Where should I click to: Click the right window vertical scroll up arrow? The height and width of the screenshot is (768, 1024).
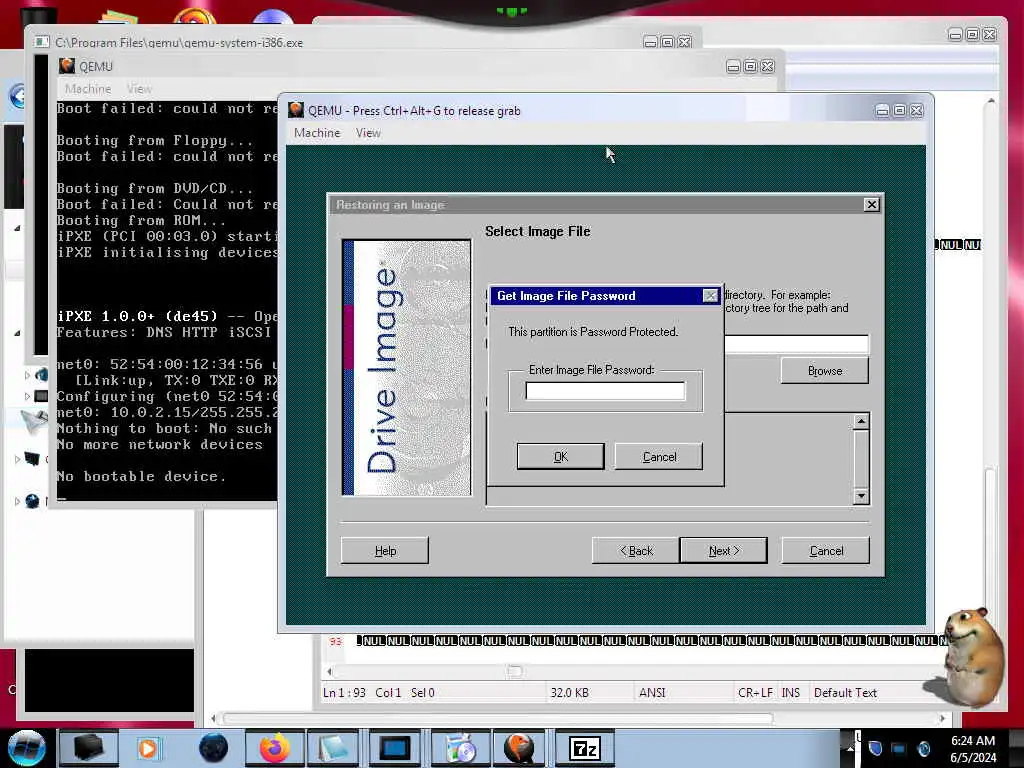991,101
